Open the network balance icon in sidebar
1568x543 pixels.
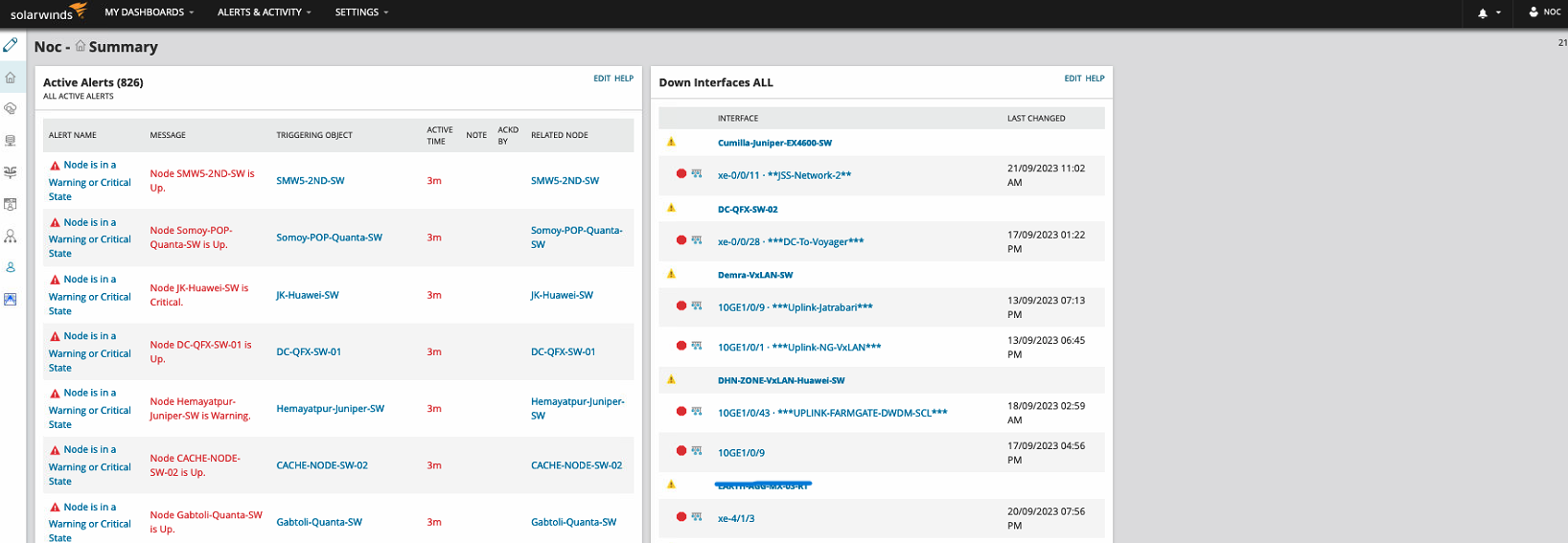pyautogui.click(x=11, y=172)
